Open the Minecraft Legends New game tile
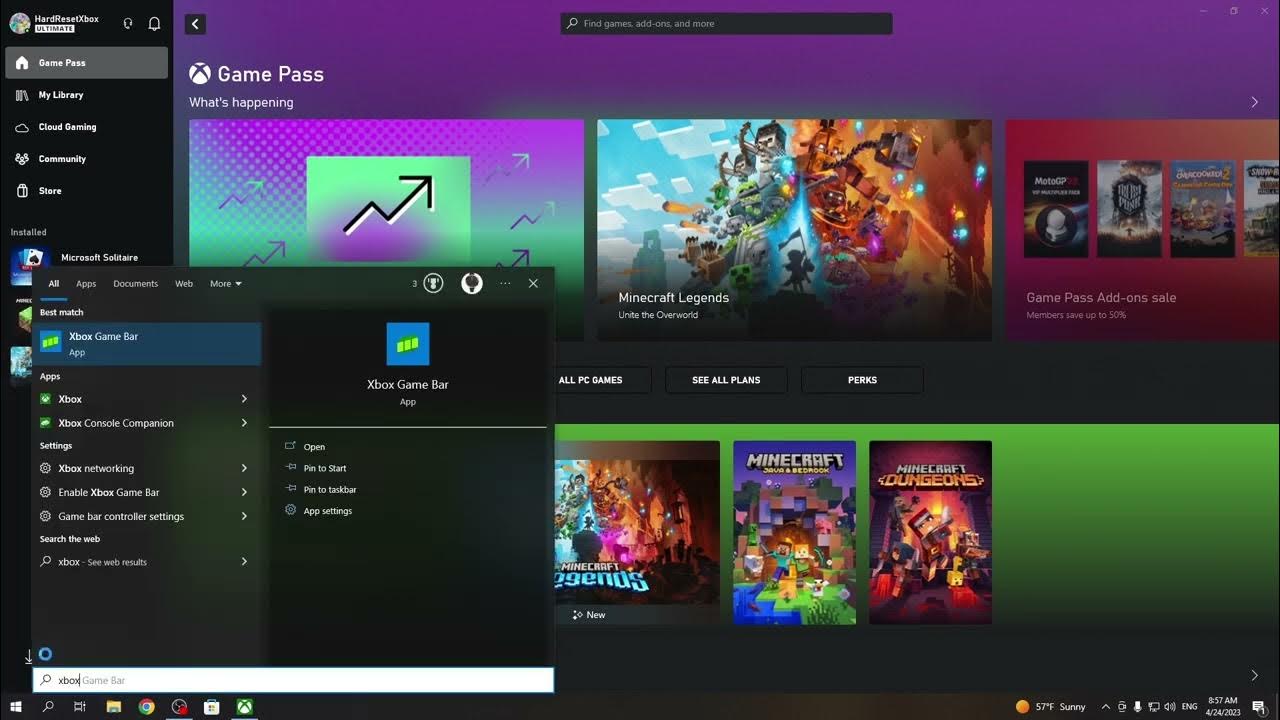Image resolution: width=1280 pixels, height=720 pixels. tap(637, 532)
